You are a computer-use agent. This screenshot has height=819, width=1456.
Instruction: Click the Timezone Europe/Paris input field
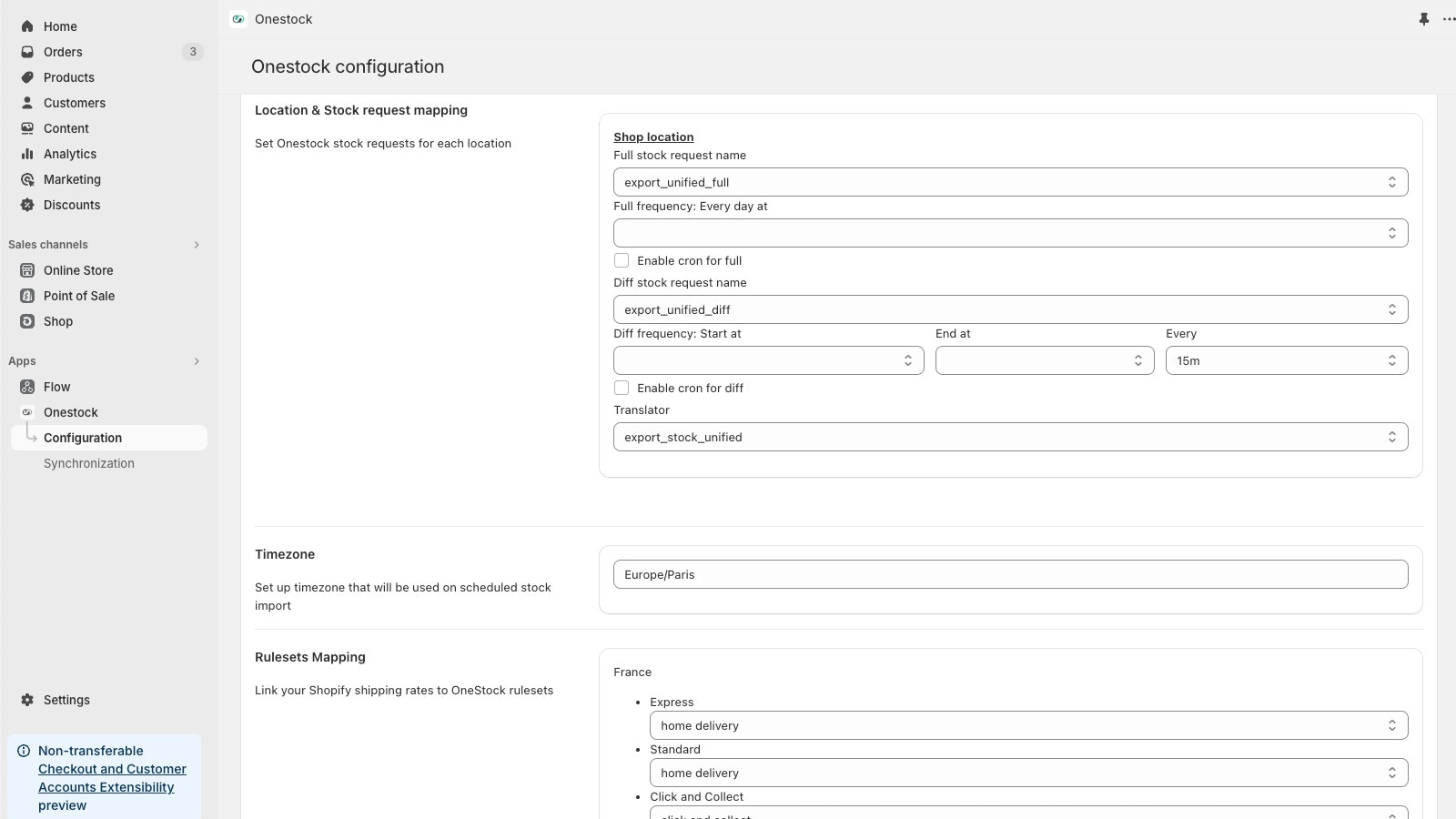1010,574
